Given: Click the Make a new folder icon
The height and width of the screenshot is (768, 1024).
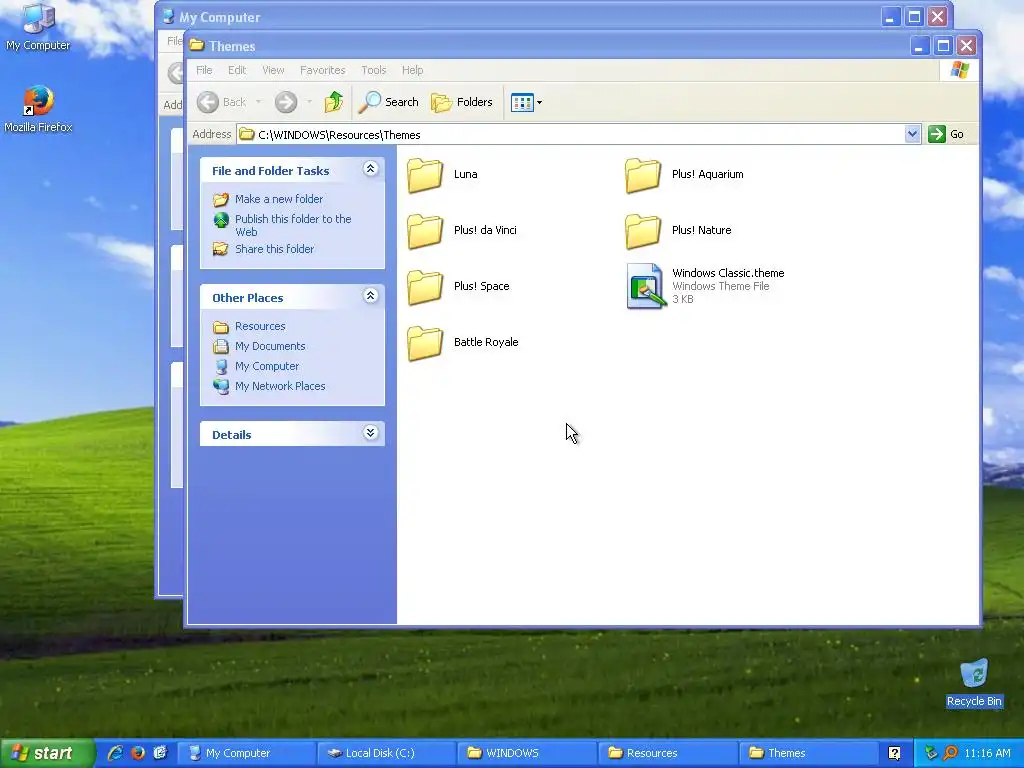Looking at the screenshot, I should (221, 199).
